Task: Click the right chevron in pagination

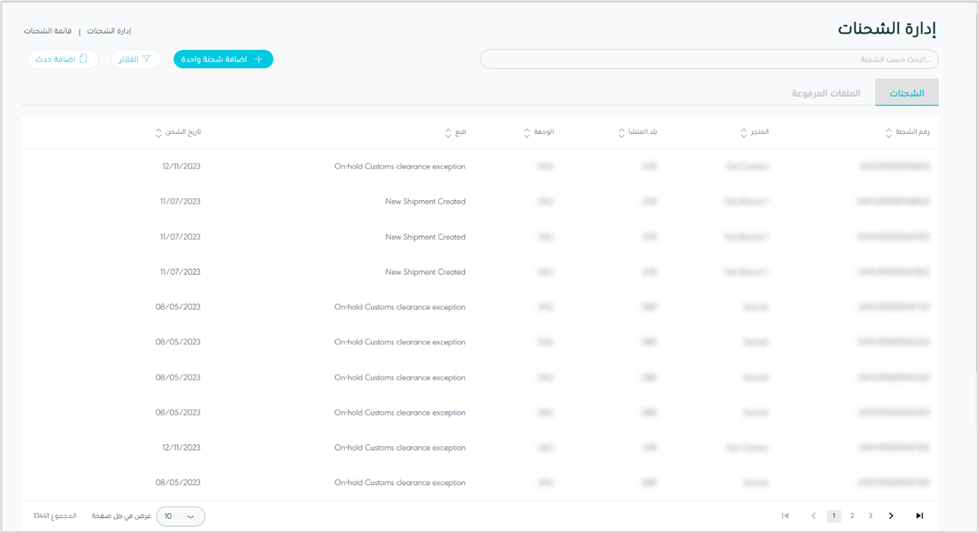Action: (891, 516)
